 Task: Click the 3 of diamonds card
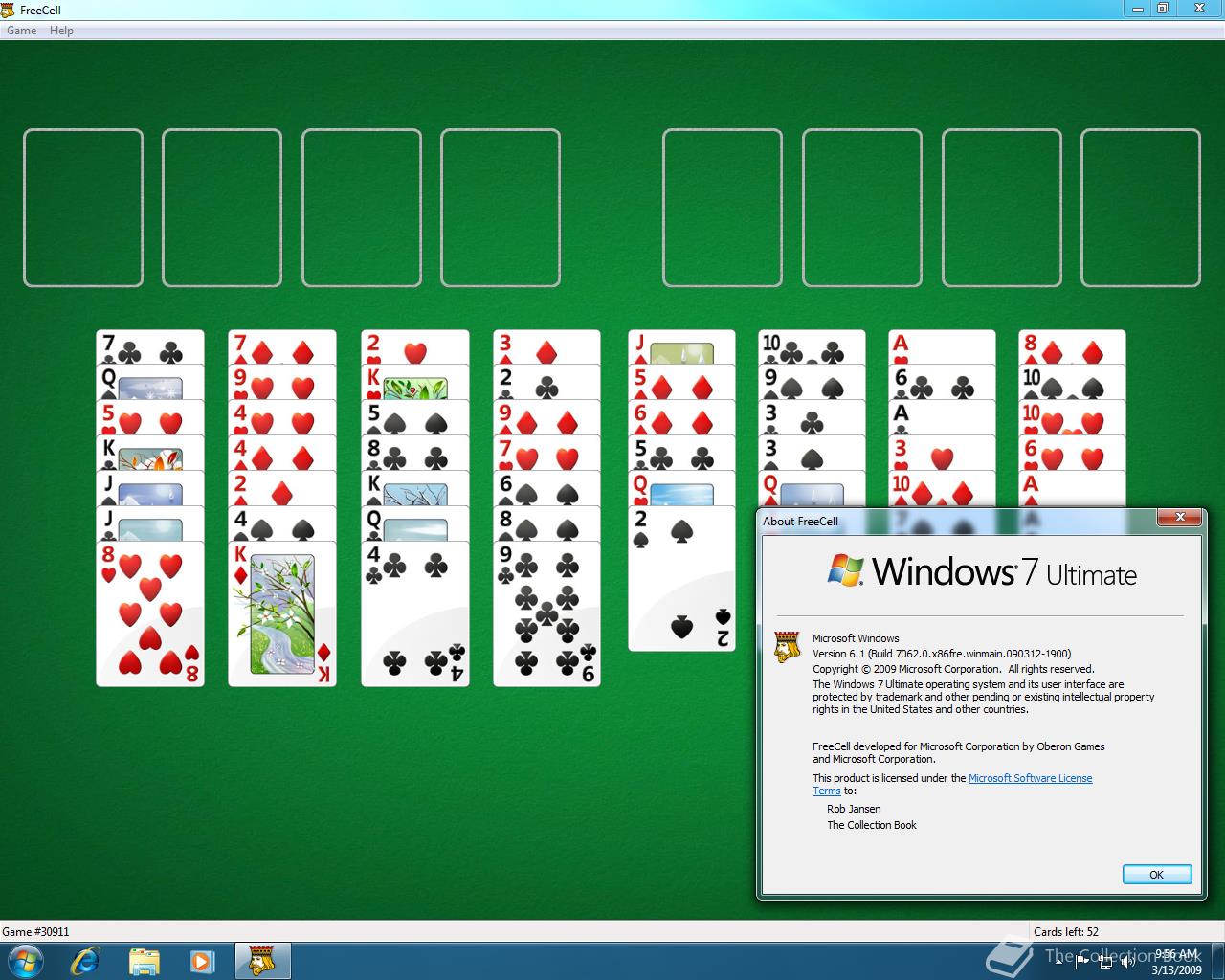tap(547, 346)
